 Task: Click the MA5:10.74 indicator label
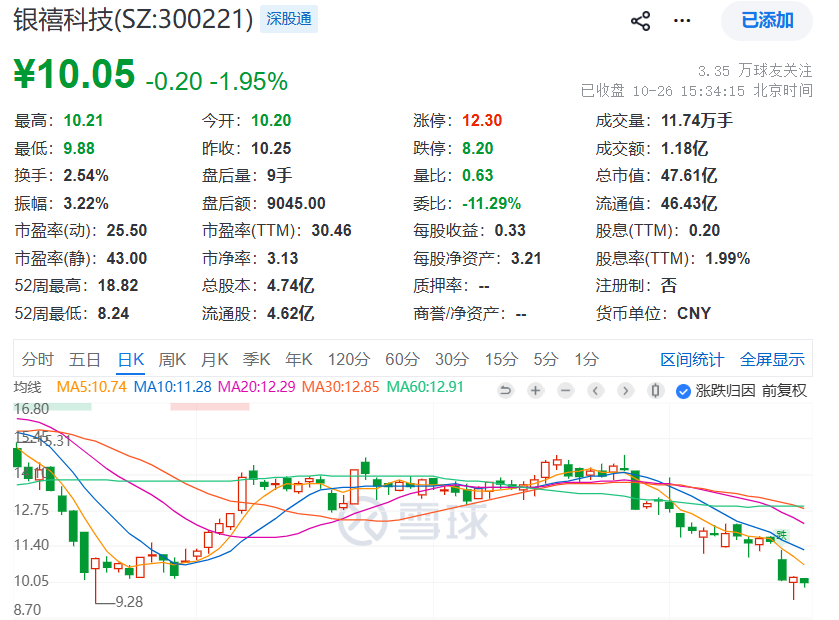tap(91, 387)
